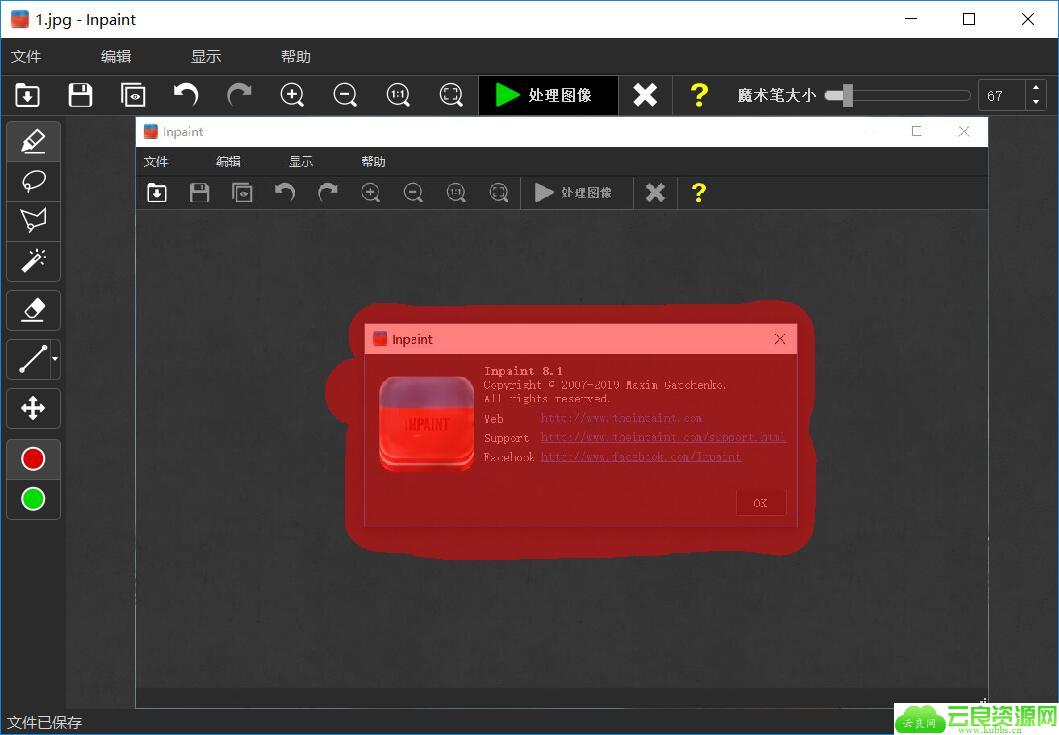Zoom in on the canvas
This screenshot has height=735, width=1059.
coord(292,95)
